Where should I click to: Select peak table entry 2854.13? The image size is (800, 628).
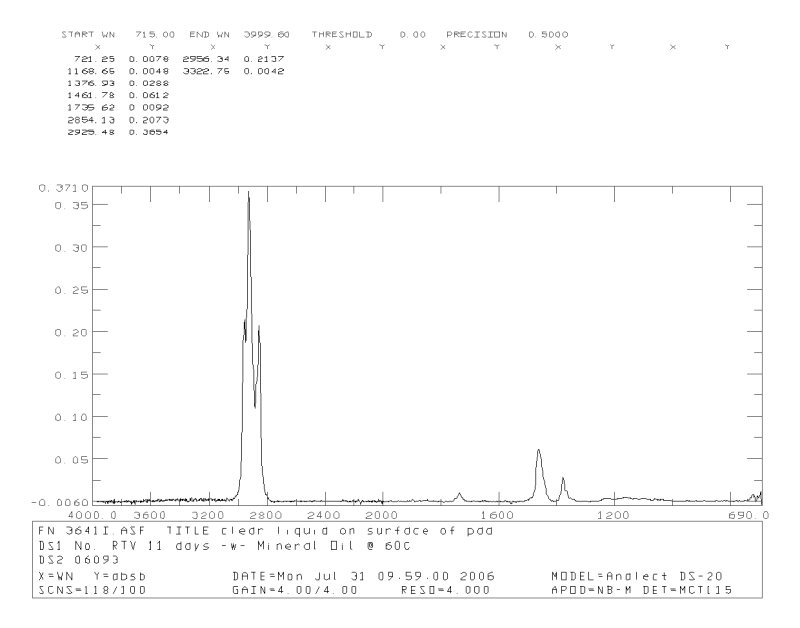[91, 120]
